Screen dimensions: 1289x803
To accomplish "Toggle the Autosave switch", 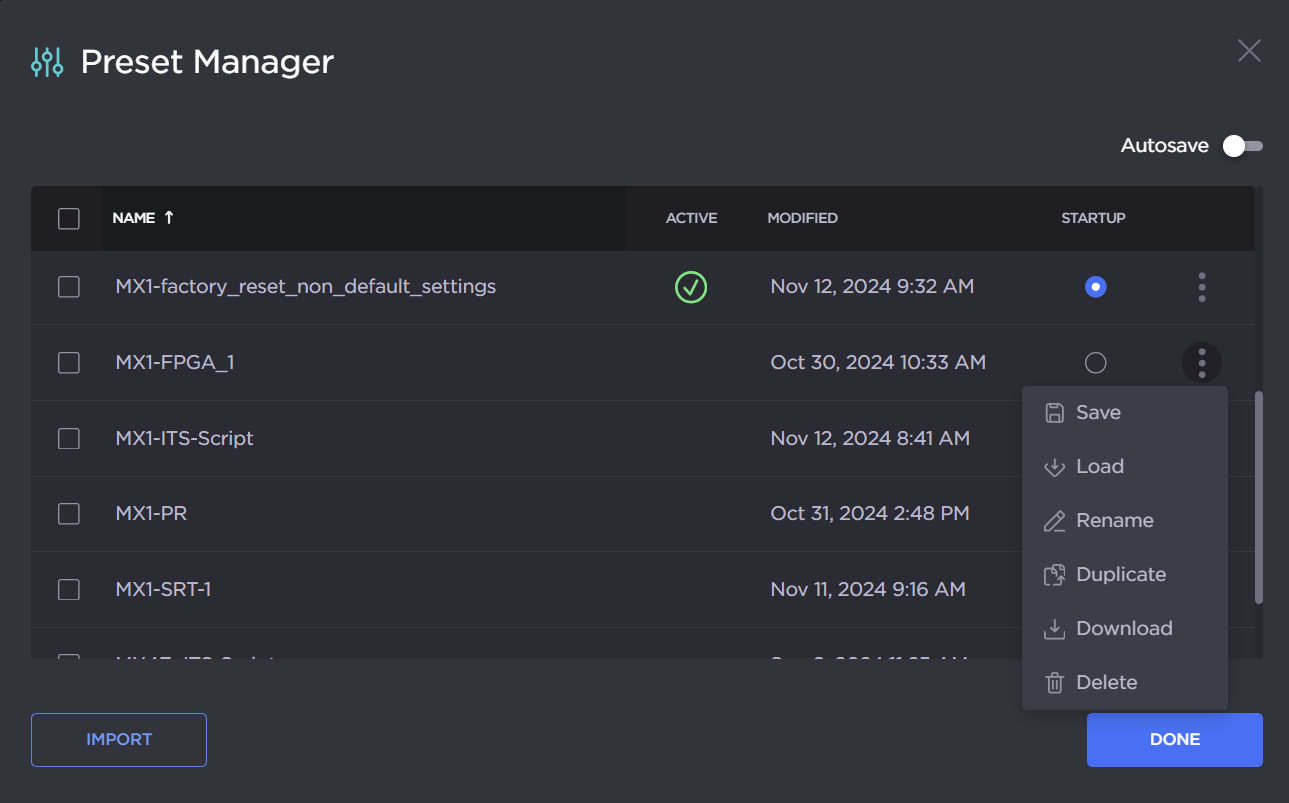I will pyautogui.click(x=1243, y=146).
